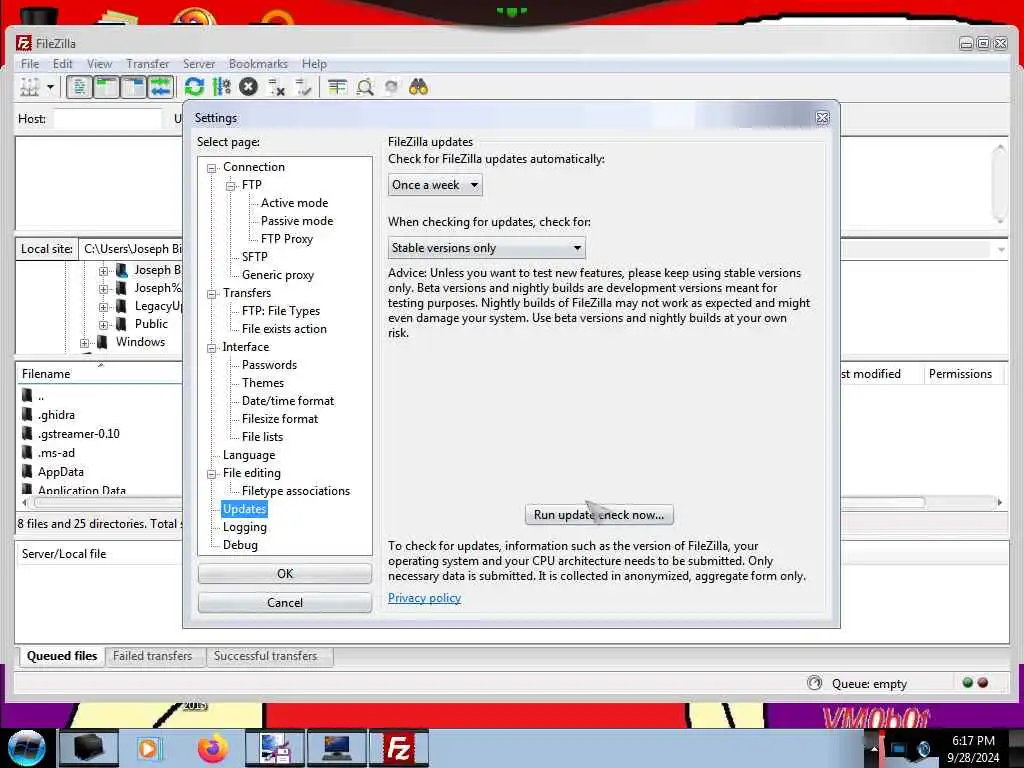Open the Stable versions only dropdown
The width and height of the screenshot is (1024, 768).
click(x=487, y=248)
